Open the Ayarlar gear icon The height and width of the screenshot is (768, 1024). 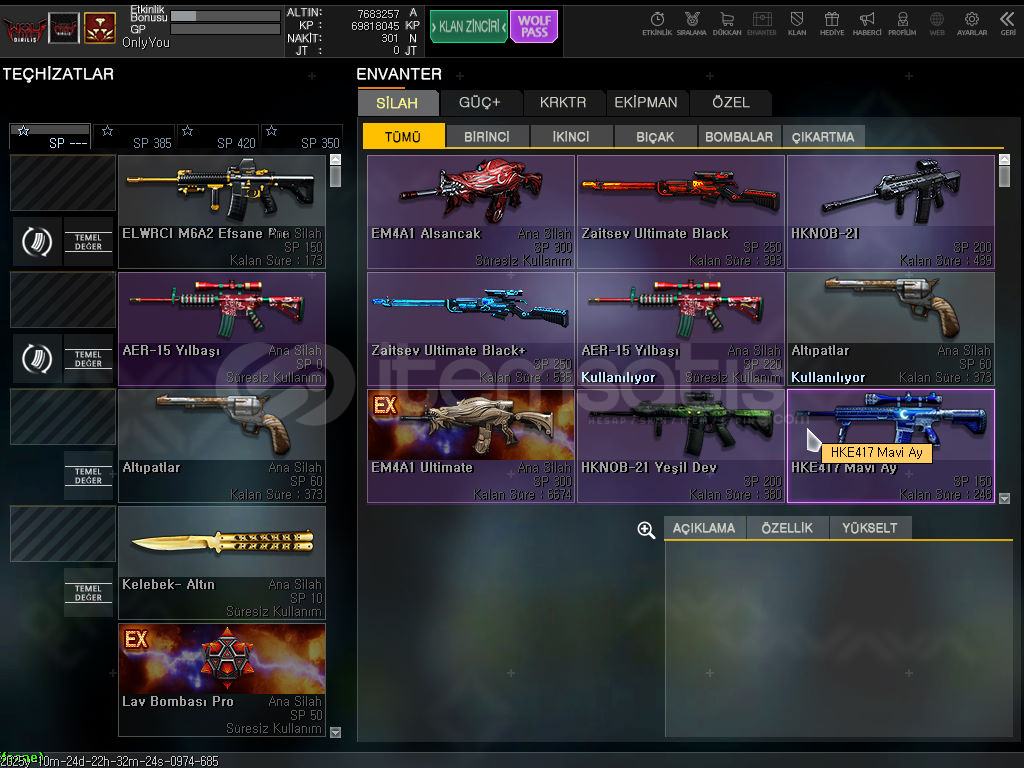click(972, 24)
